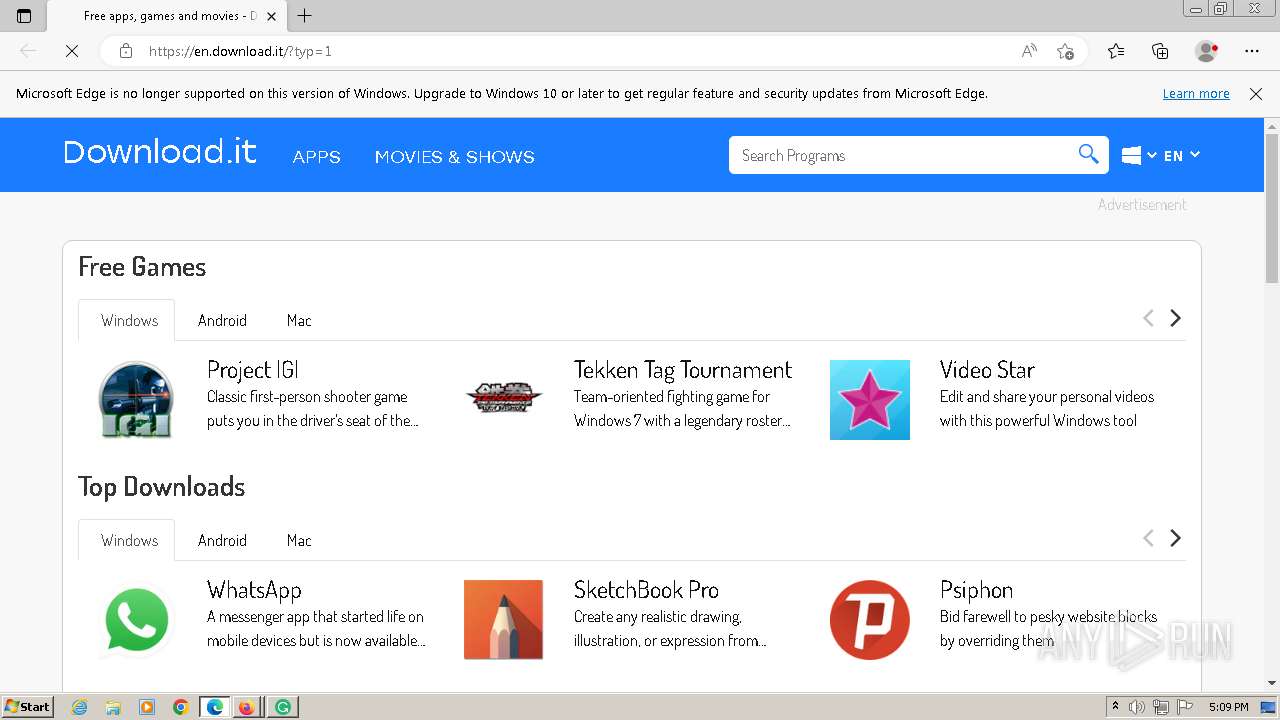Click the magnifier search icon
The width and height of the screenshot is (1280, 720).
1089,154
